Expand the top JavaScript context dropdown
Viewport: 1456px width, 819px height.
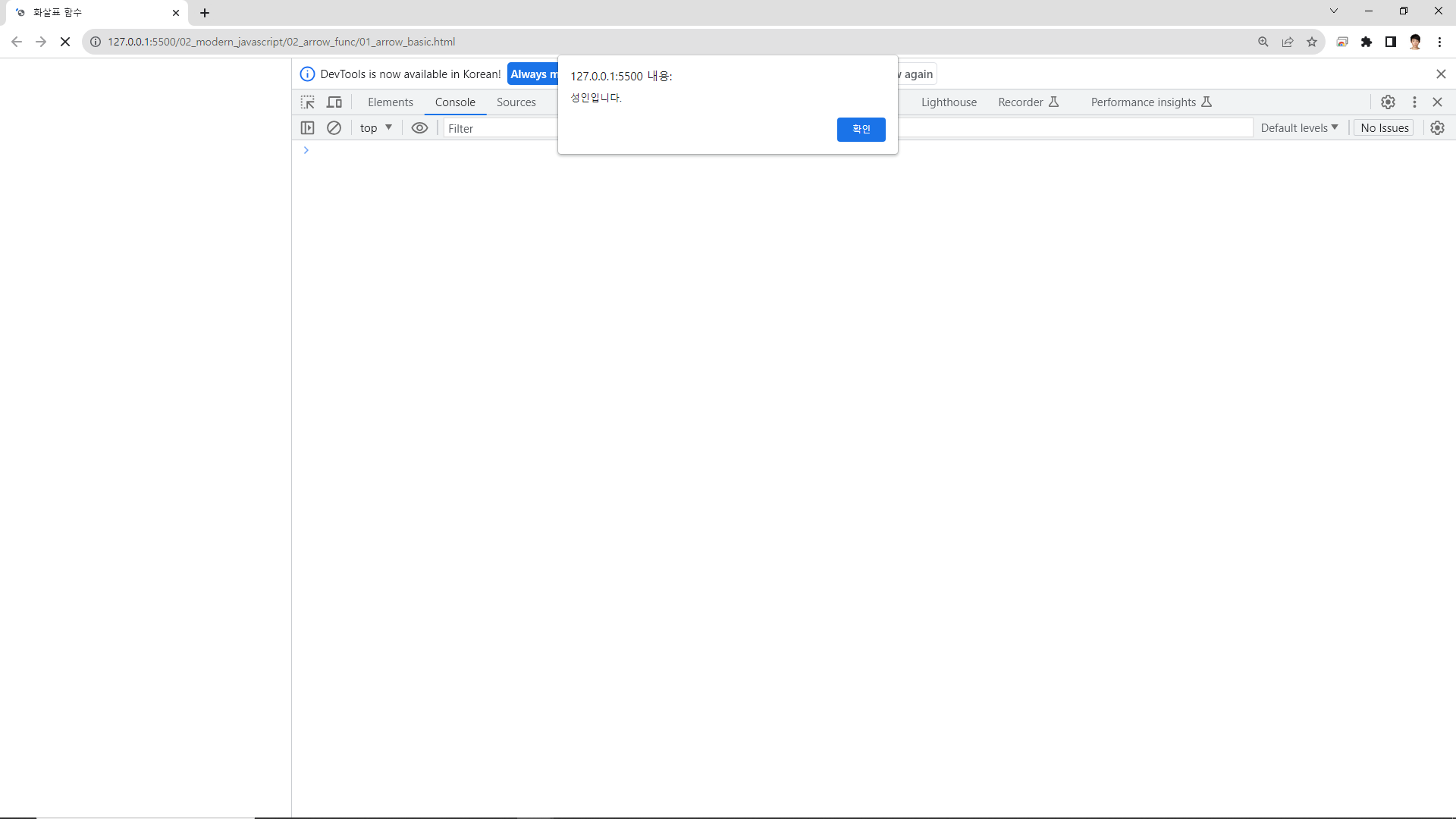[376, 128]
